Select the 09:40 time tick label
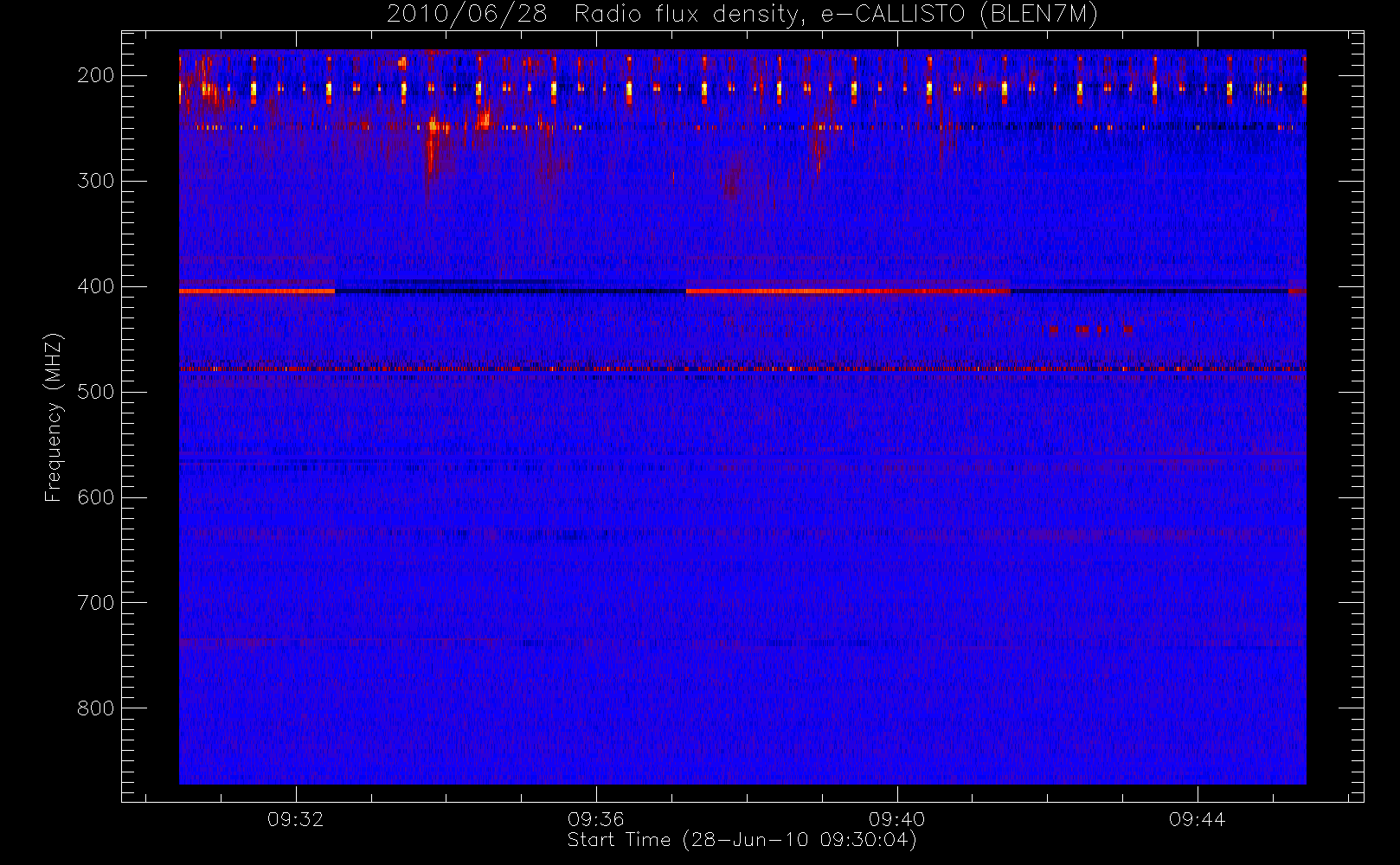This screenshot has height=865, width=1400. [896, 819]
